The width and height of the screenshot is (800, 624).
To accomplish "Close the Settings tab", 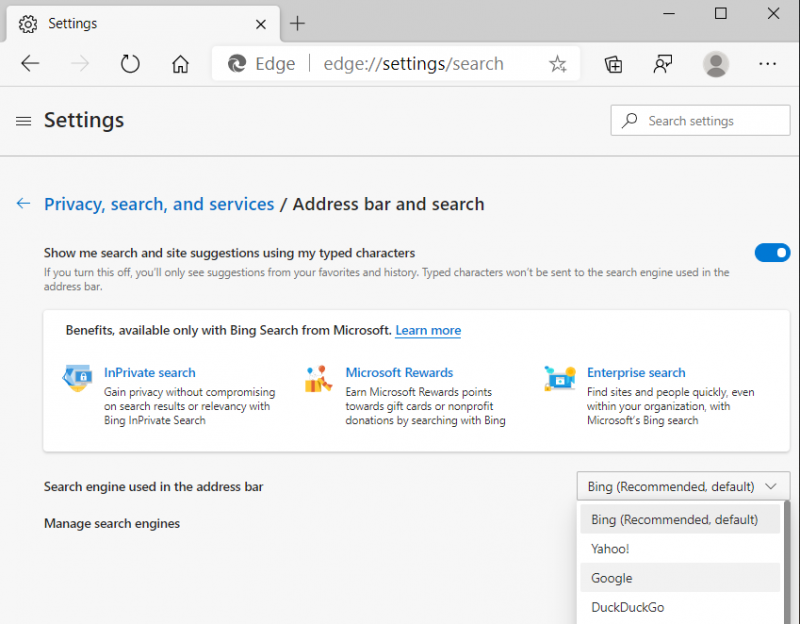I will [261, 24].
